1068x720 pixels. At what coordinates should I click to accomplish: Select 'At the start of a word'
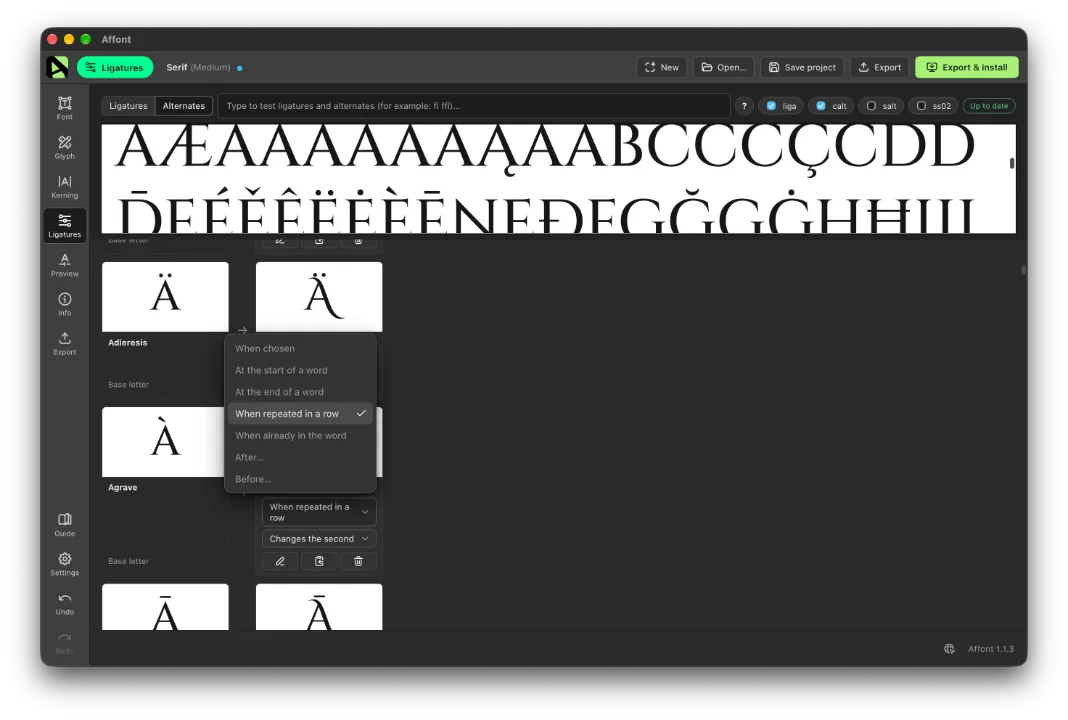point(300,370)
